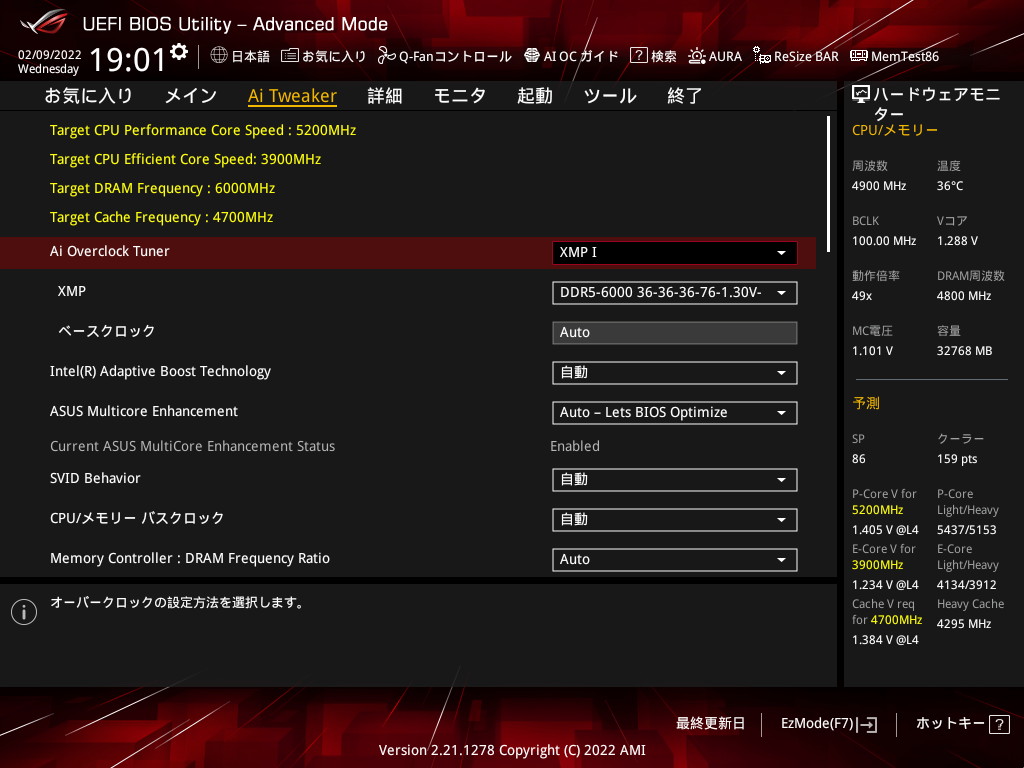Open the 終了 tab
Screen dimensions: 1024x768
coord(684,96)
